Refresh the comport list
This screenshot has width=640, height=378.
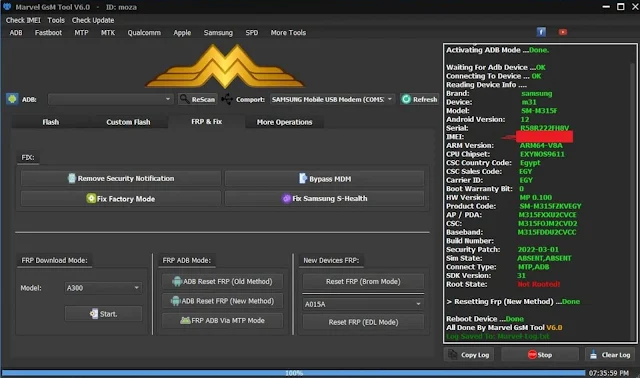tap(419, 99)
